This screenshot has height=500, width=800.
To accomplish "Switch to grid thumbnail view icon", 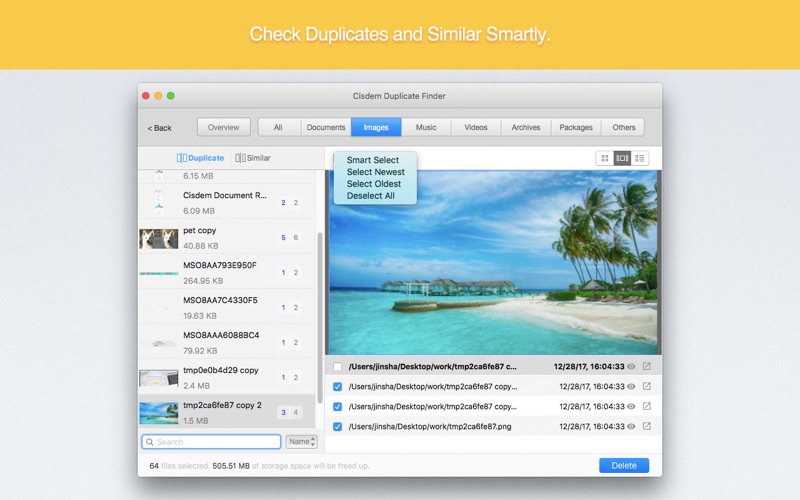I will [604, 158].
